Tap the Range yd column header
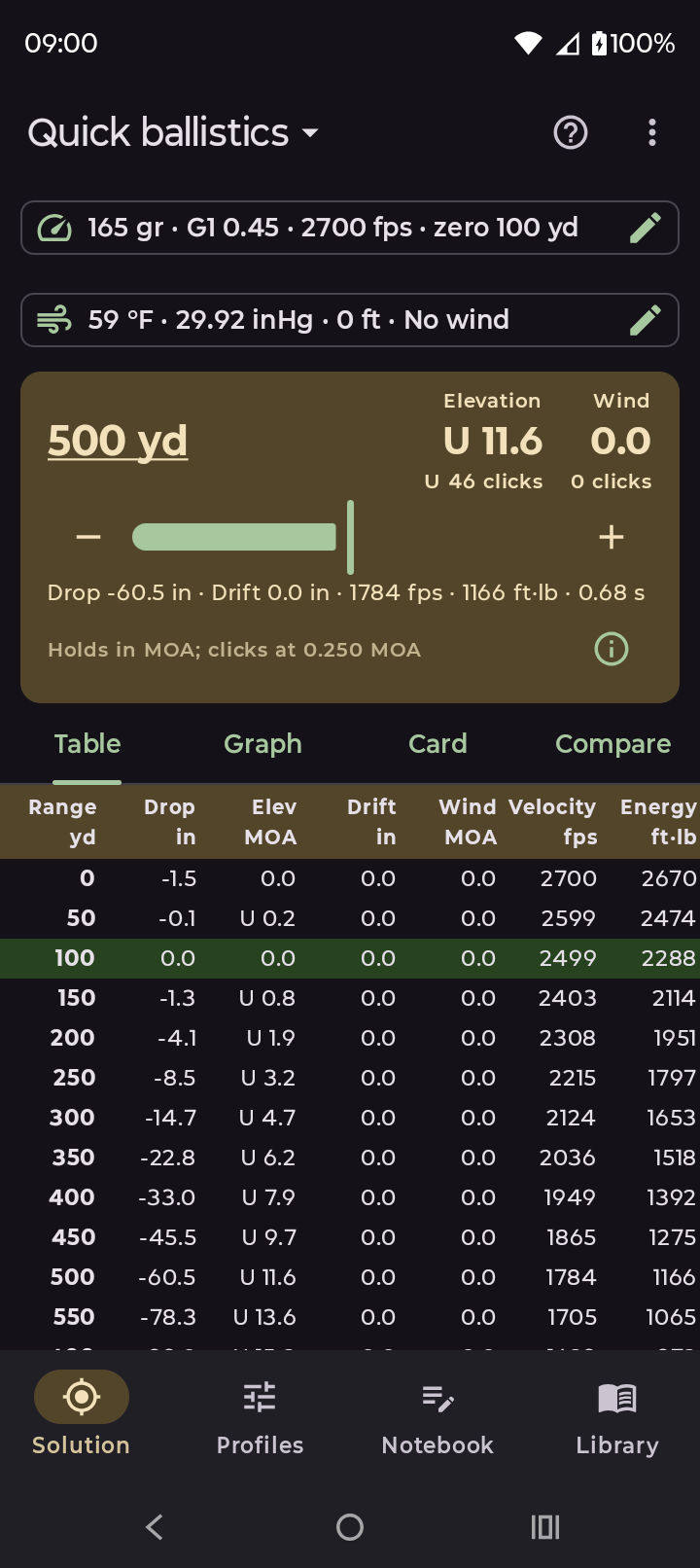Image resolution: width=700 pixels, height=1568 pixels. pyautogui.click(x=63, y=822)
